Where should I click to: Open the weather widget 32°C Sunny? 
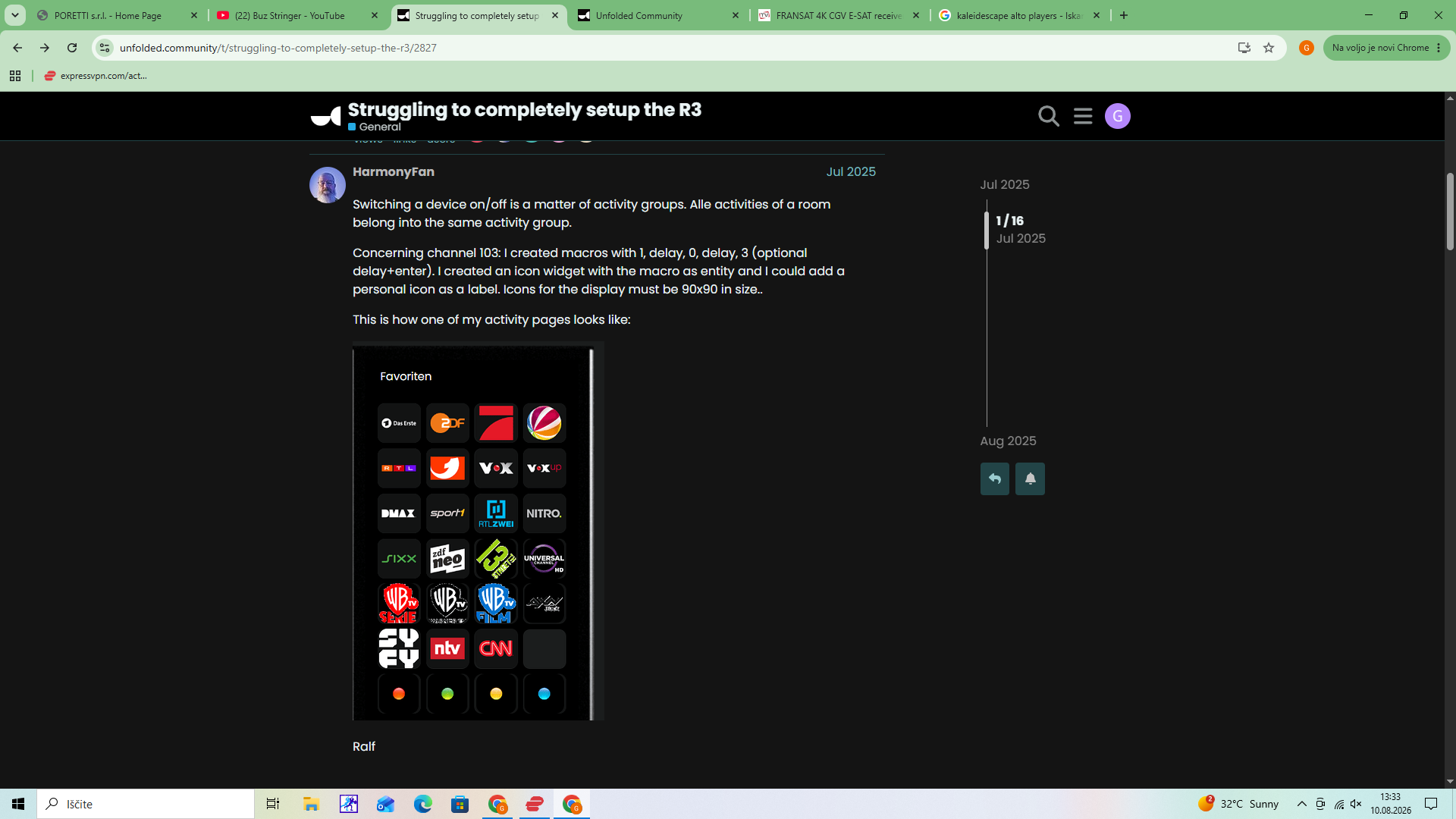tap(1239, 804)
